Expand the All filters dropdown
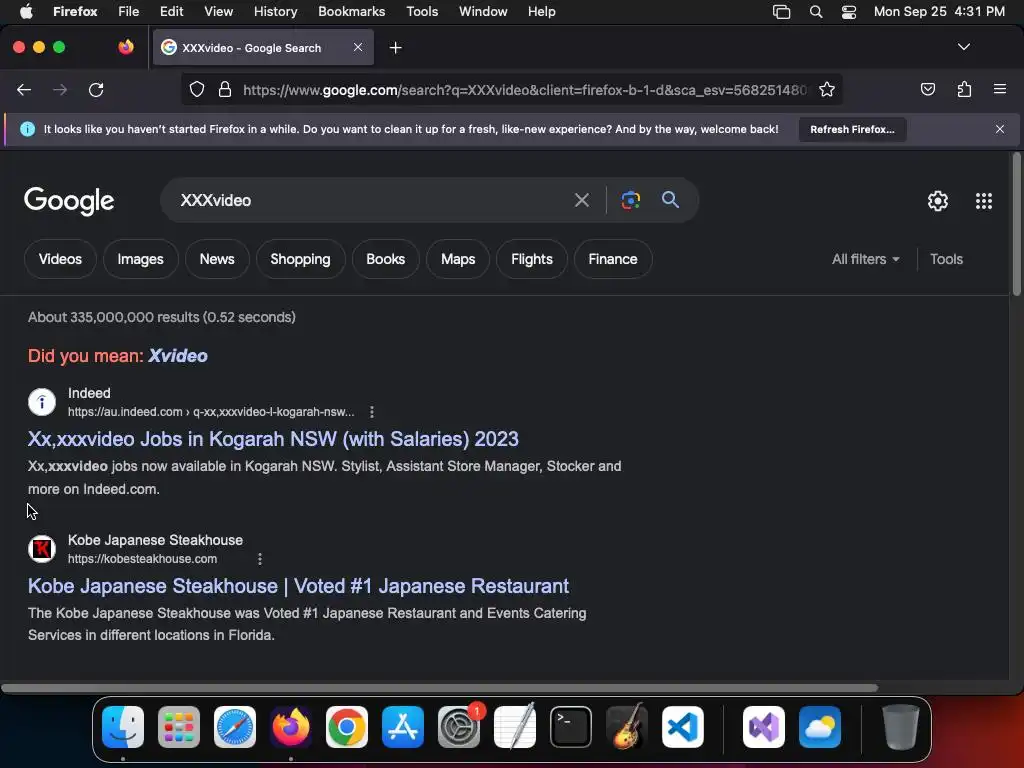This screenshot has height=768, width=1024. (x=865, y=259)
